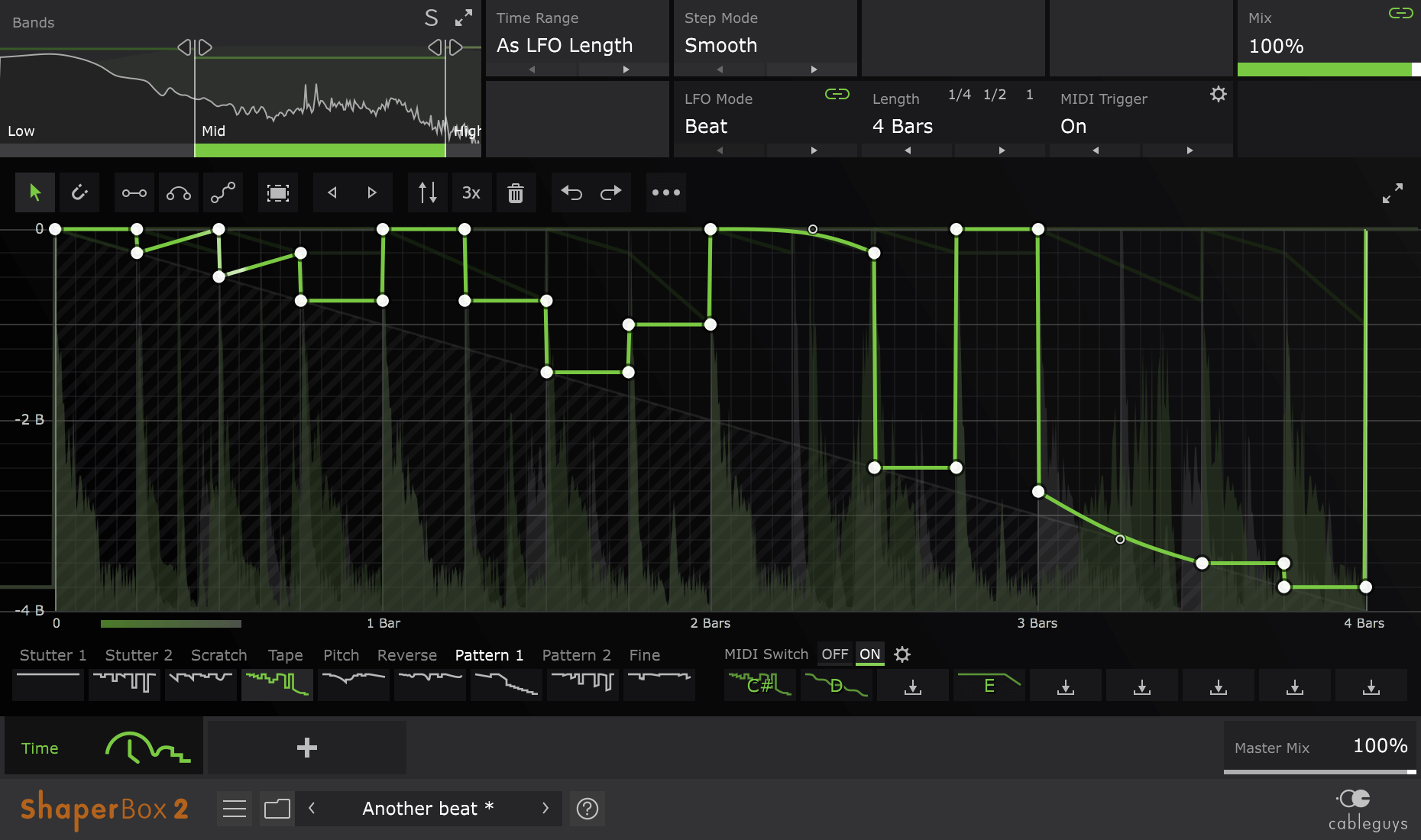Set LFO Length to 1/2
This screenshot has width=1421, height=840.
[995, 95]
